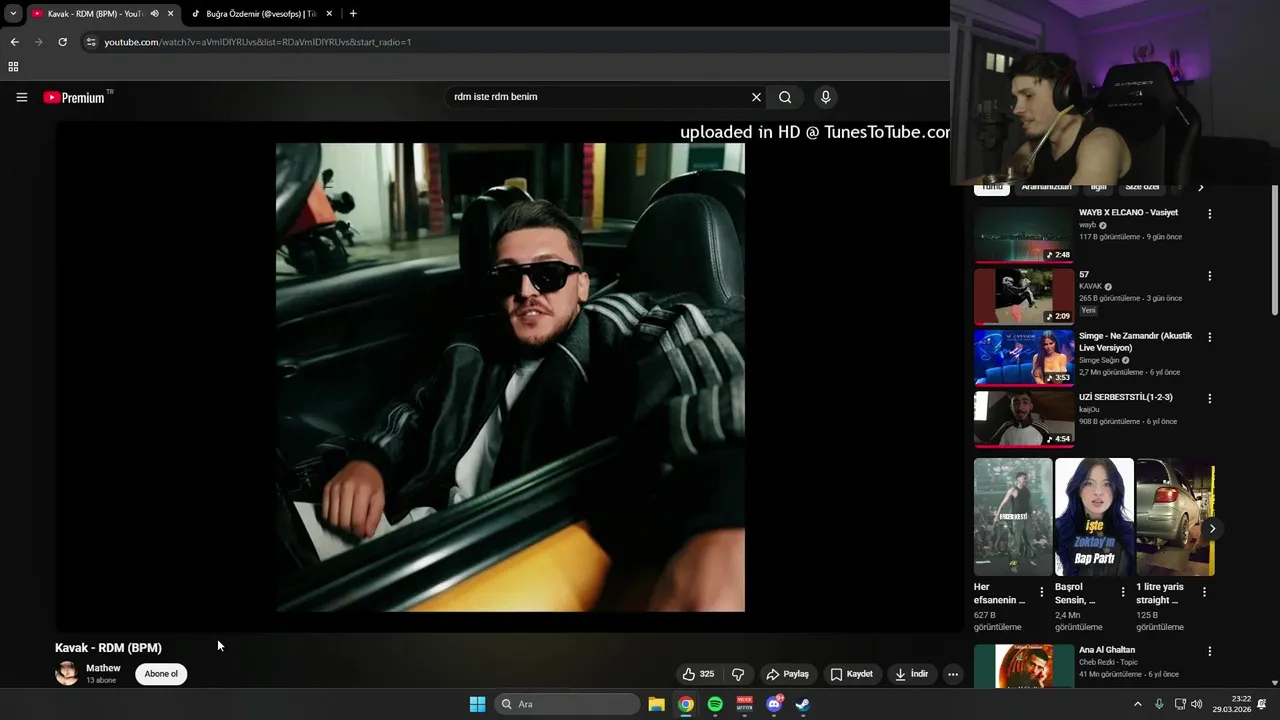Screen dimensions: 1280x720
Task: Open options menu for Simge - Ne Zamandır
Action: point(1209,338)
